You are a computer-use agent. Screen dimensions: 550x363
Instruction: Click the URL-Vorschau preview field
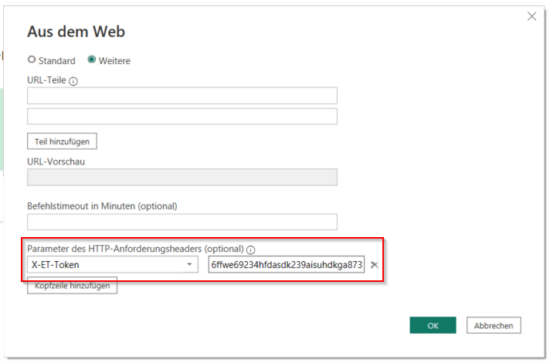[x=182, y=177]
